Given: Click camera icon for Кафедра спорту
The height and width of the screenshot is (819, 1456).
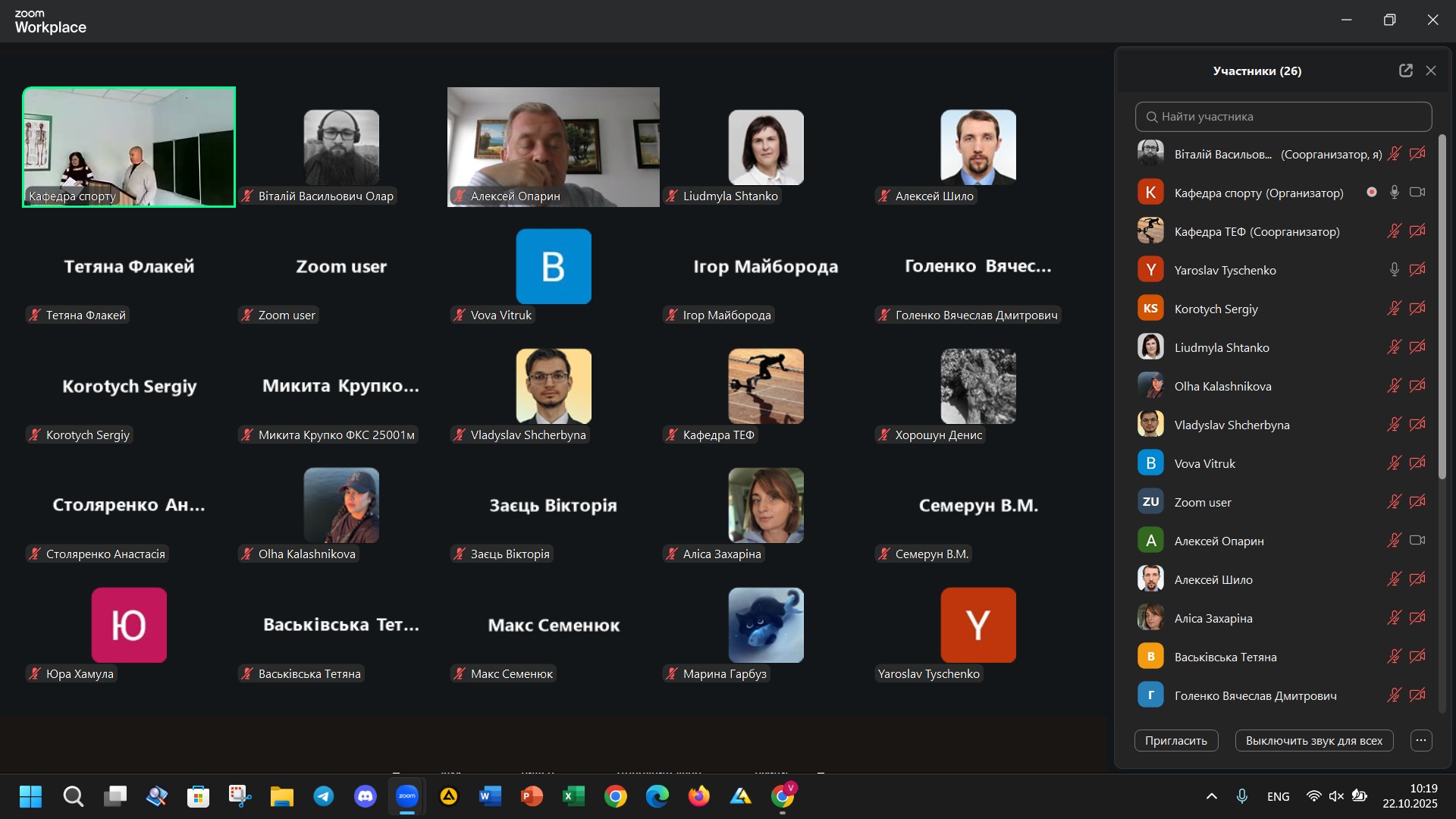Looking at the screenshot, I should pos(1417,193).
